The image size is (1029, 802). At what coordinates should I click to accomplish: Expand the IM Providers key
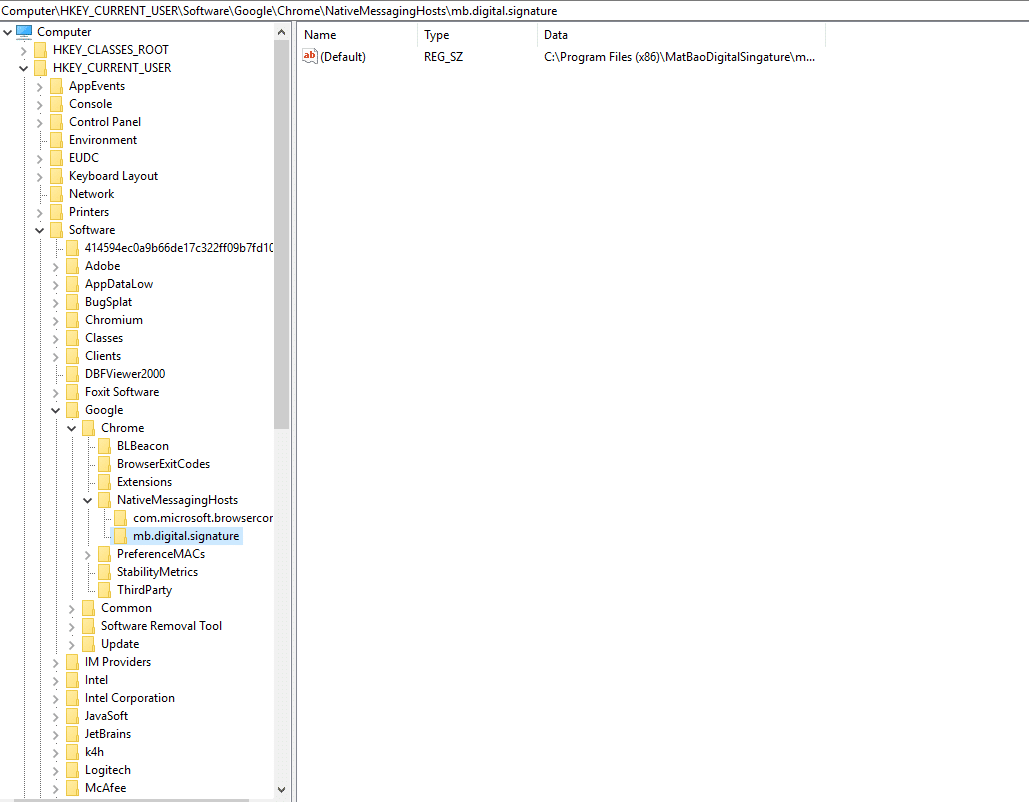pos(56,663)
